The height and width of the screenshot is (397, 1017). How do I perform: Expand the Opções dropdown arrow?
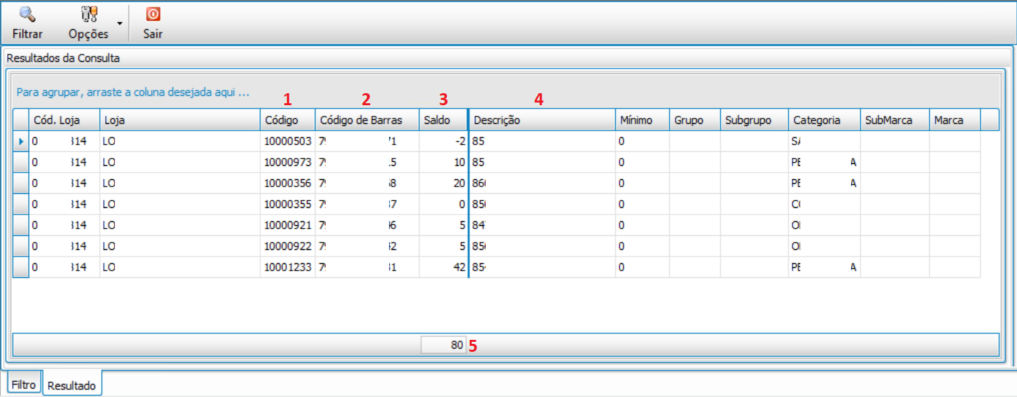(x=119, y=23)
